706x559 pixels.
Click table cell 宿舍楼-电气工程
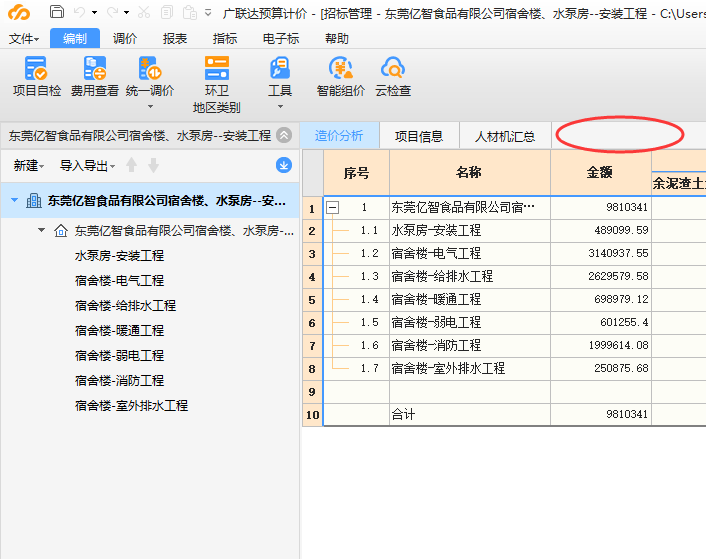(470, 253)
